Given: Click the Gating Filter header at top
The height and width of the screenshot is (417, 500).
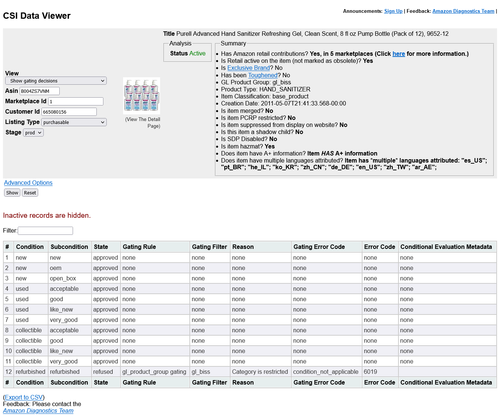Looking at the screenshot, I should point(209,247).
